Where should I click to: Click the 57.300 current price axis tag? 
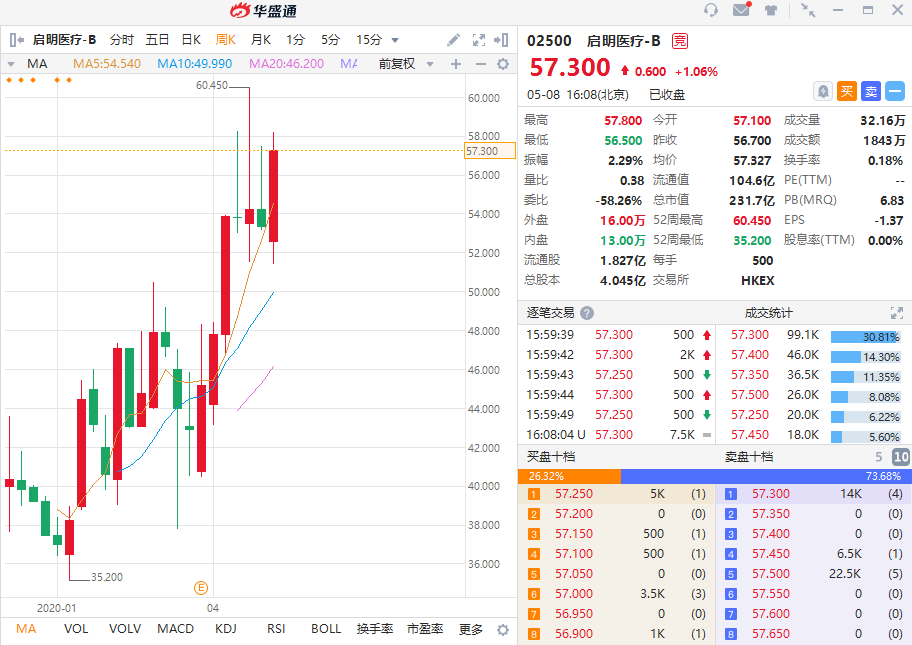(x=490, y=151)
